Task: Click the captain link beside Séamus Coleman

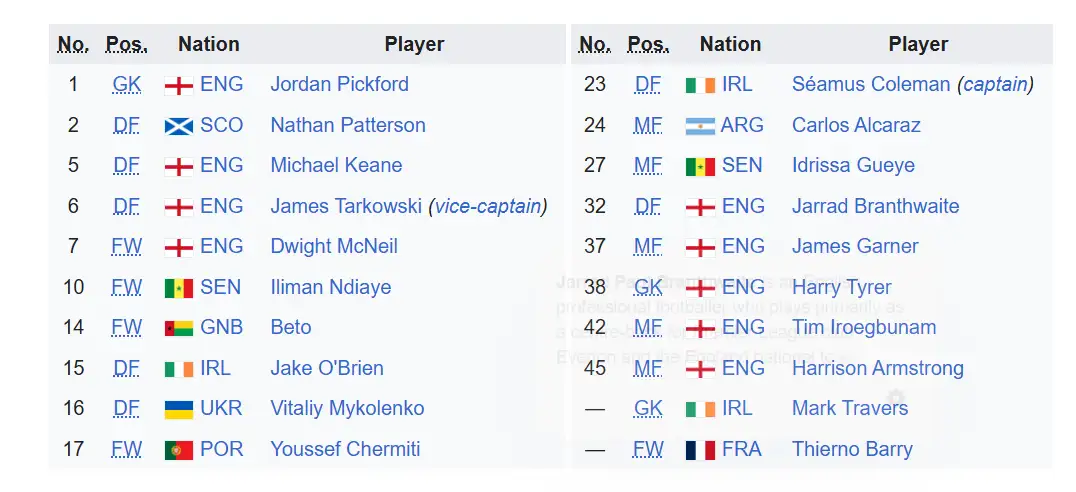Action: (x=995, y=84)
